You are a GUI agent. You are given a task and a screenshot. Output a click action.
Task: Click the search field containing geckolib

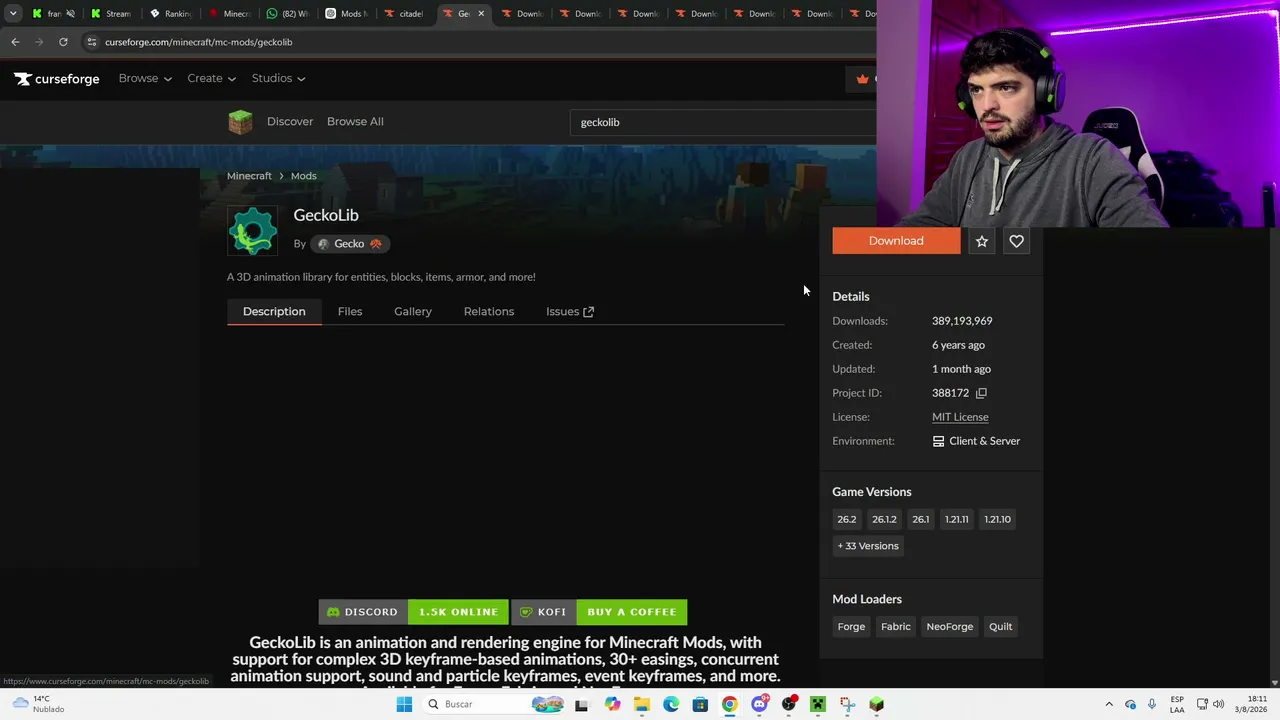pyautogui.click(x=723, y=122)
